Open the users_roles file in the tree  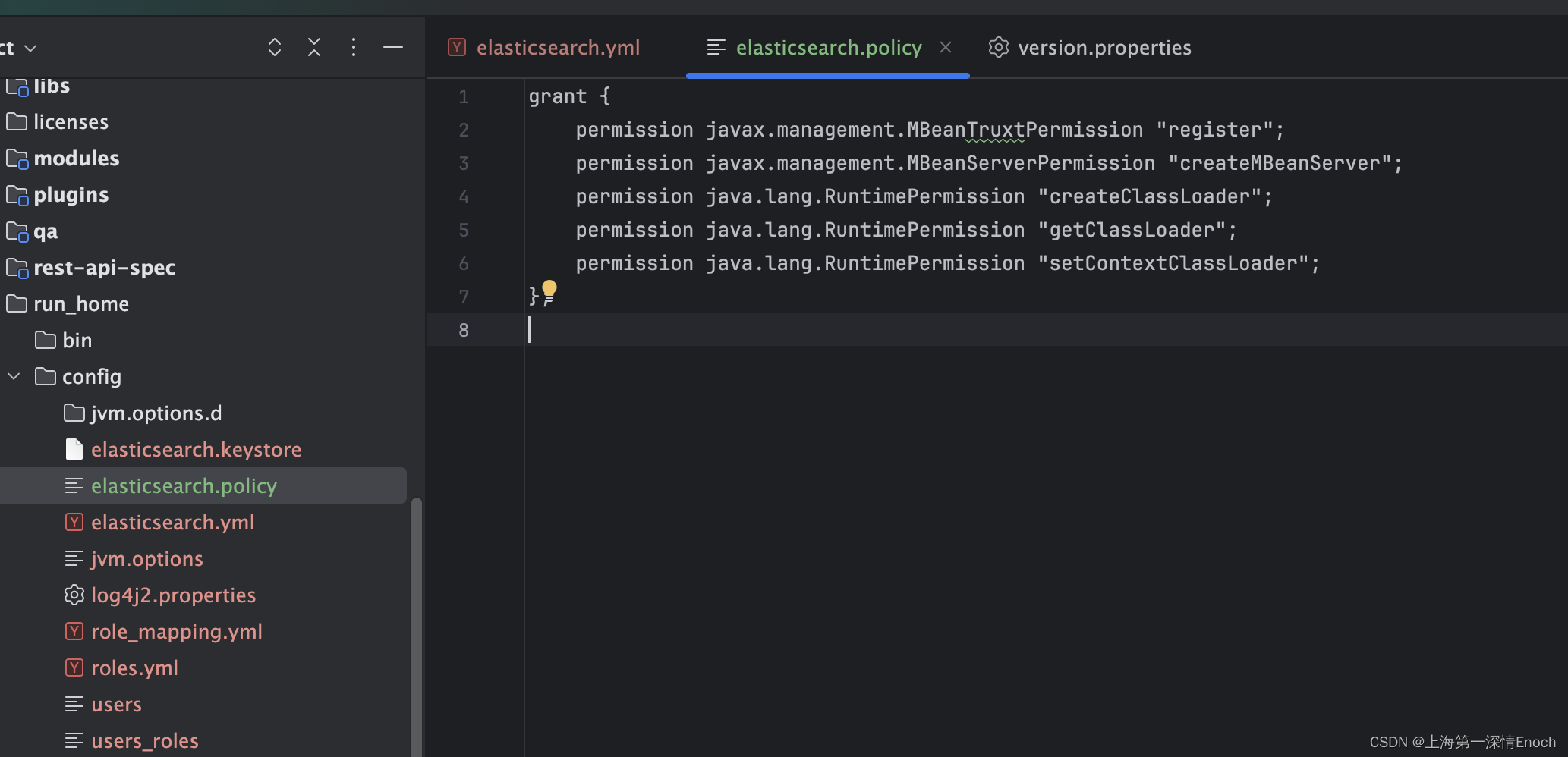pos(145,741)
